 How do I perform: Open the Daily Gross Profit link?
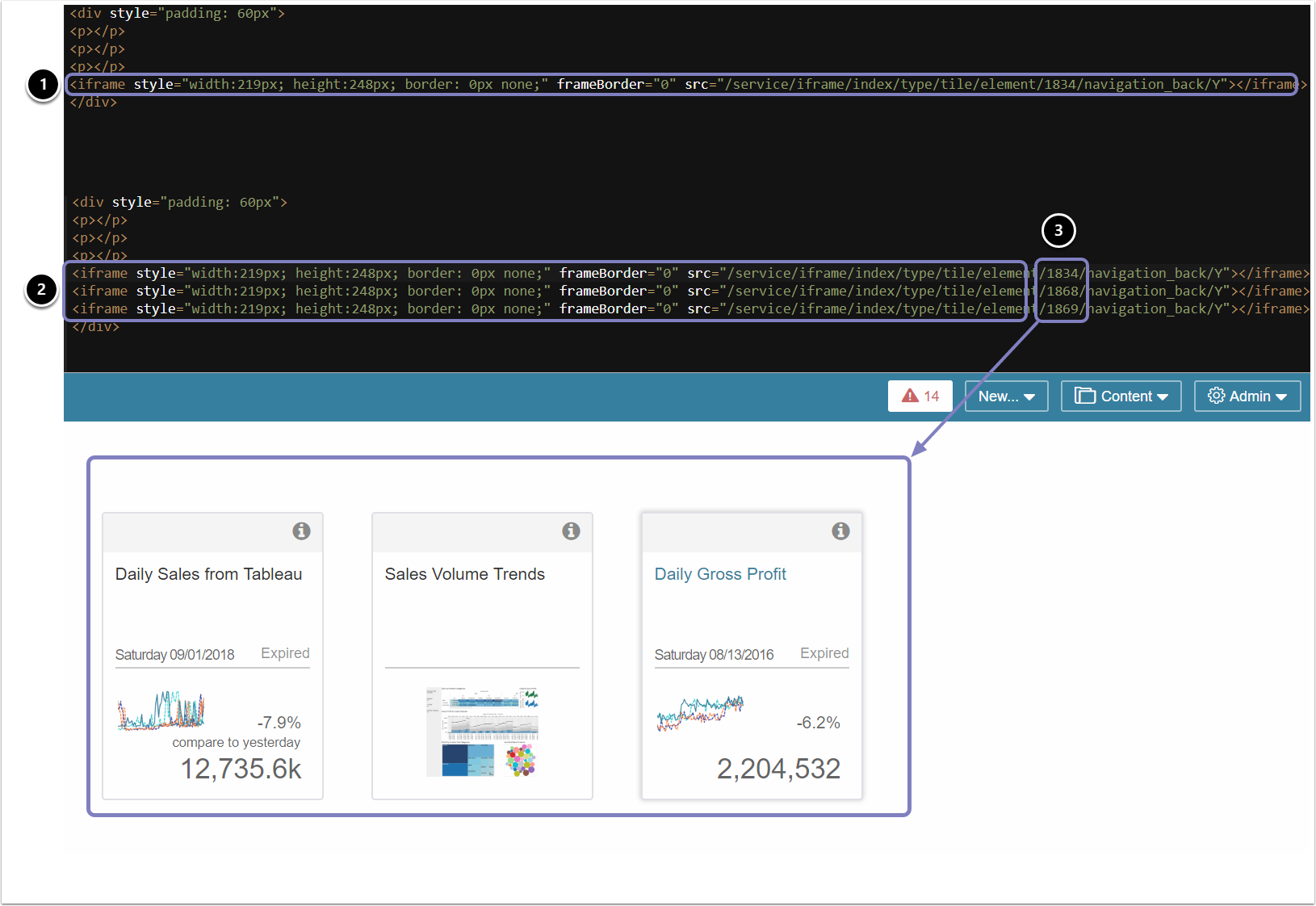pyautogui.click(x=719, y=574)
